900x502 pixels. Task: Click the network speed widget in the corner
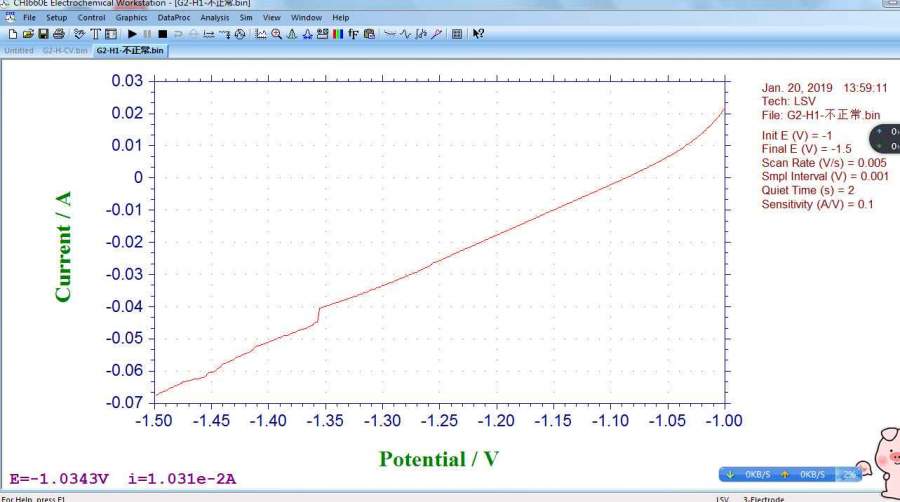(x=789, y=473)
